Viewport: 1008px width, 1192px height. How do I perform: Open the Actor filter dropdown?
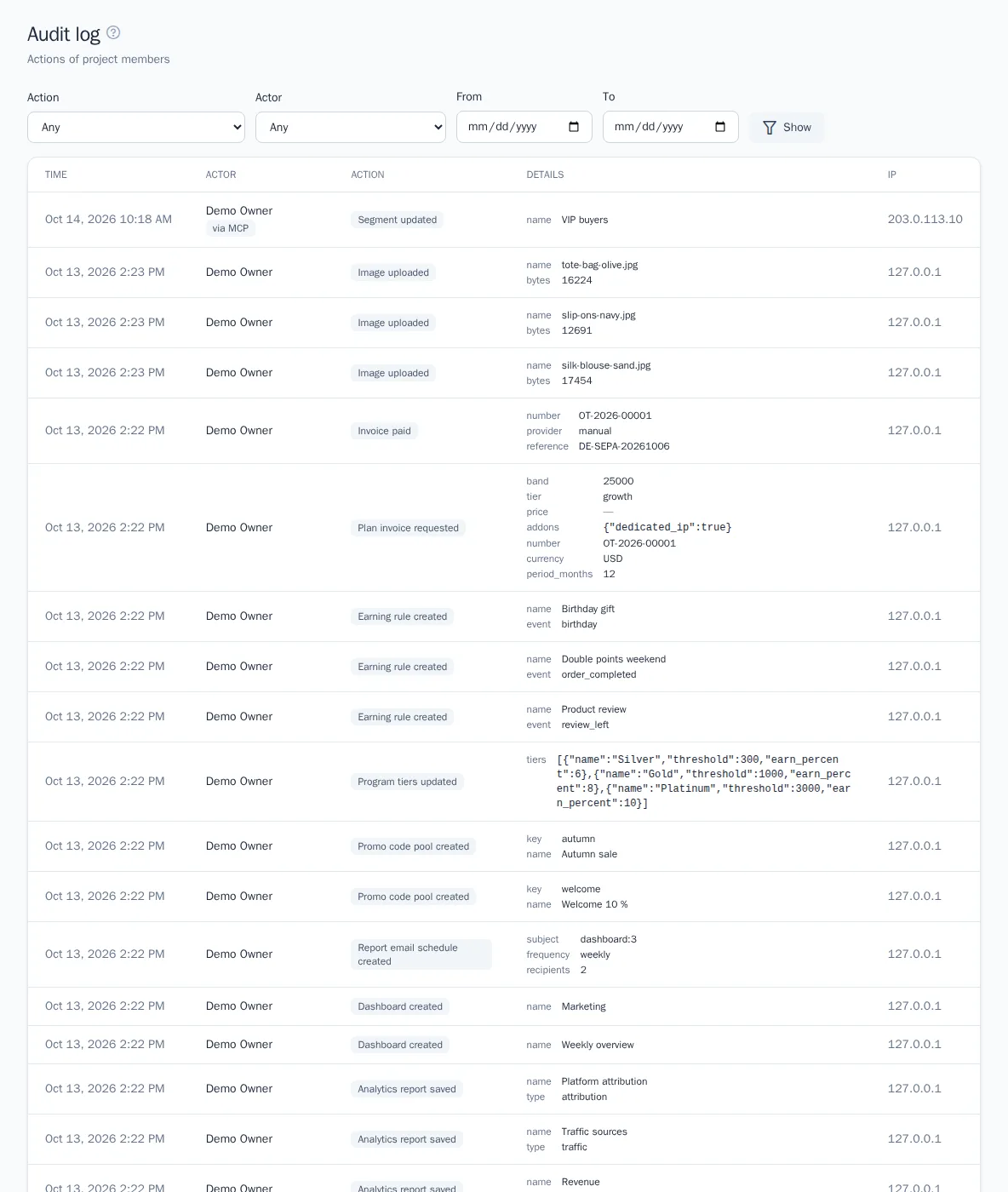(351, 127)
